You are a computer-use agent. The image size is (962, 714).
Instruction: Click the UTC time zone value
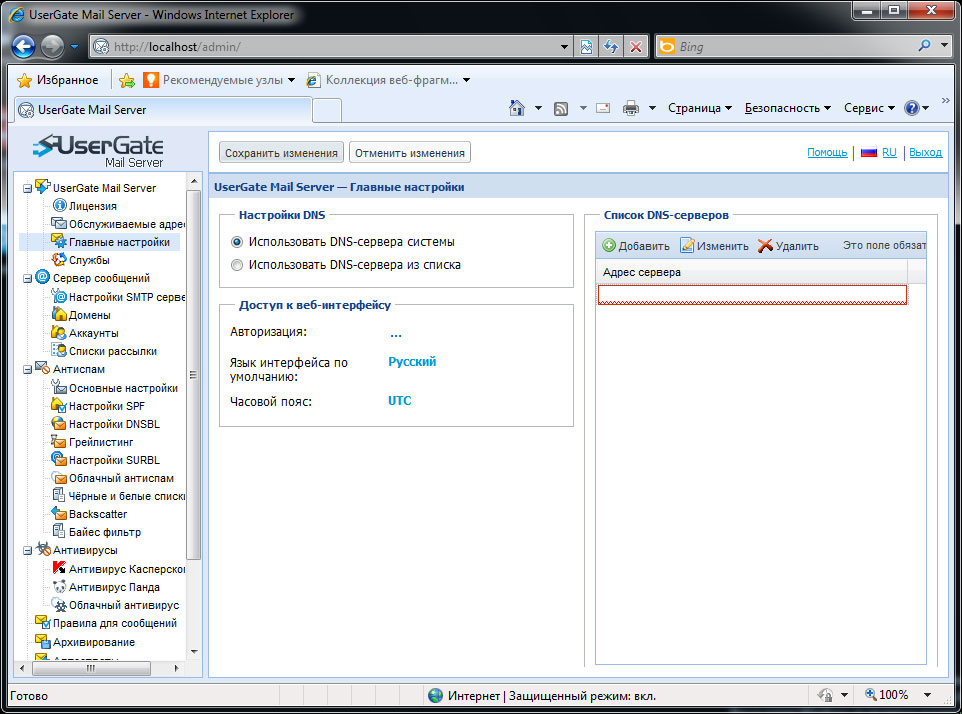click(399, 401)
